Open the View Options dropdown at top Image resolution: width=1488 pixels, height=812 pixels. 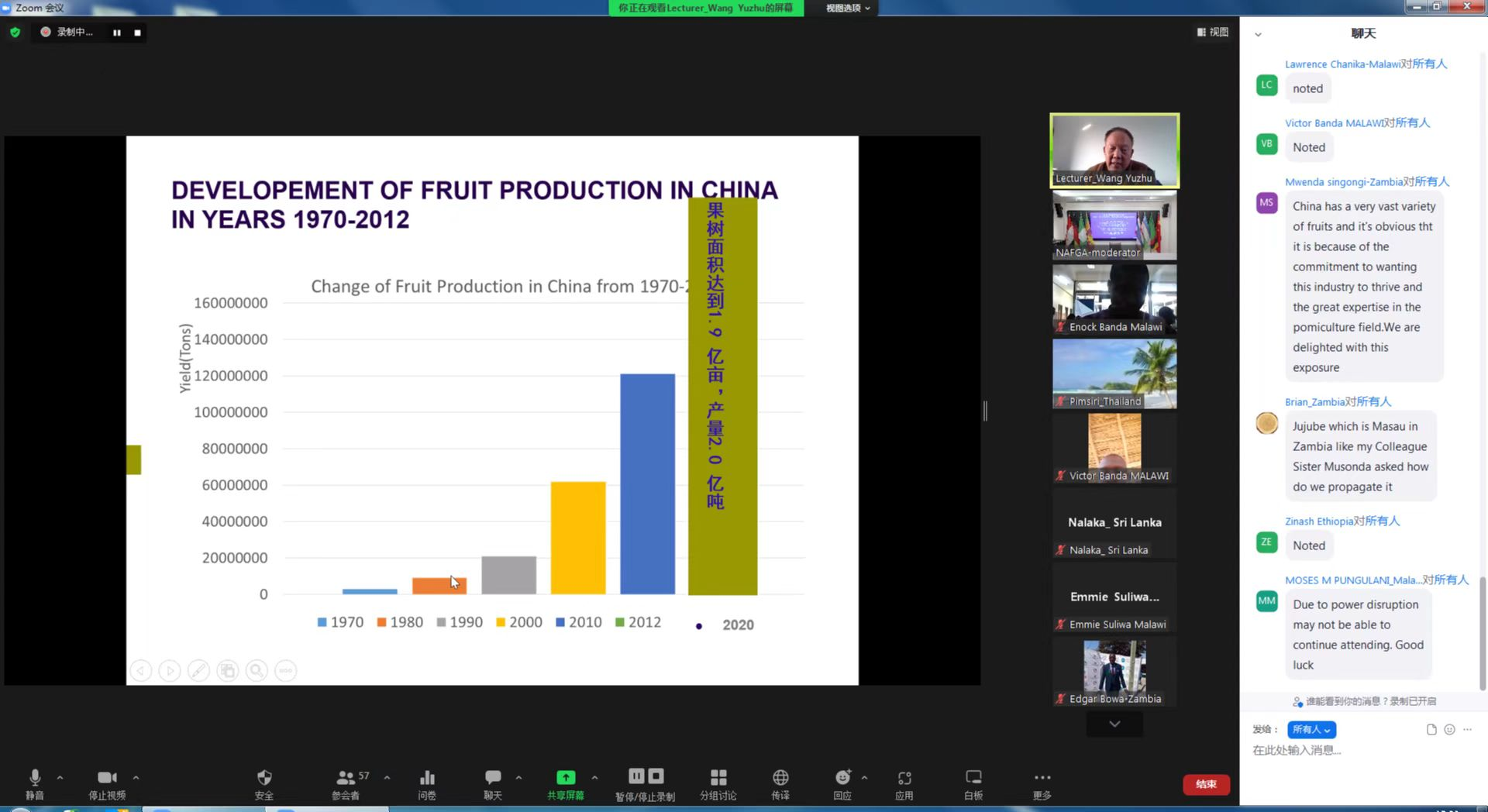(x=848, y=8)
